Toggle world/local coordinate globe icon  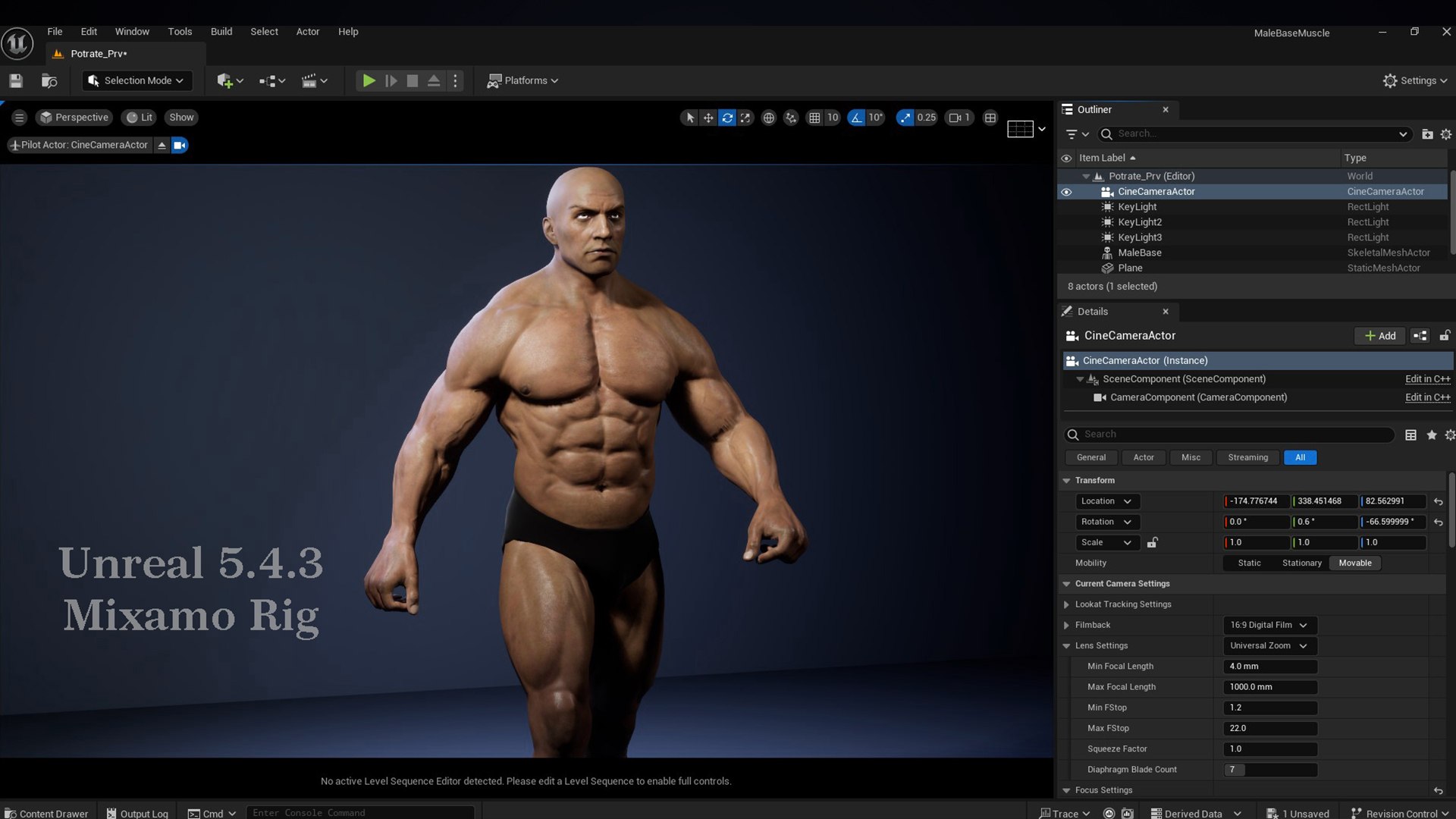point(769,118)
